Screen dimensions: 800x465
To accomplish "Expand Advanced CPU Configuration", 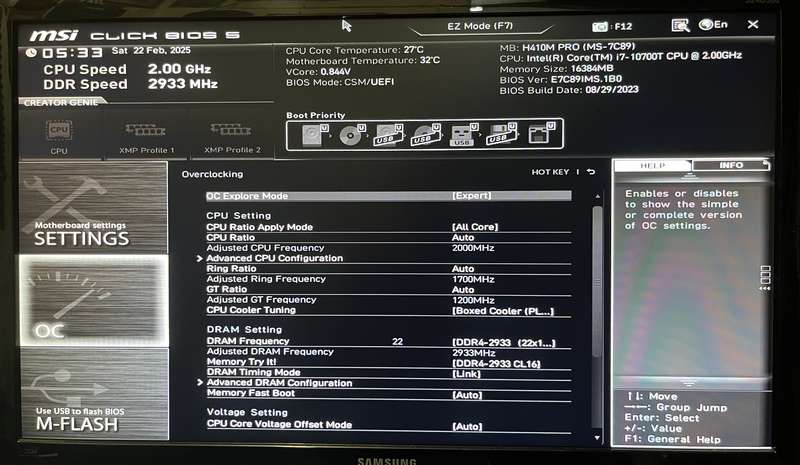I will pyautogui.click(x=274, y=258).
